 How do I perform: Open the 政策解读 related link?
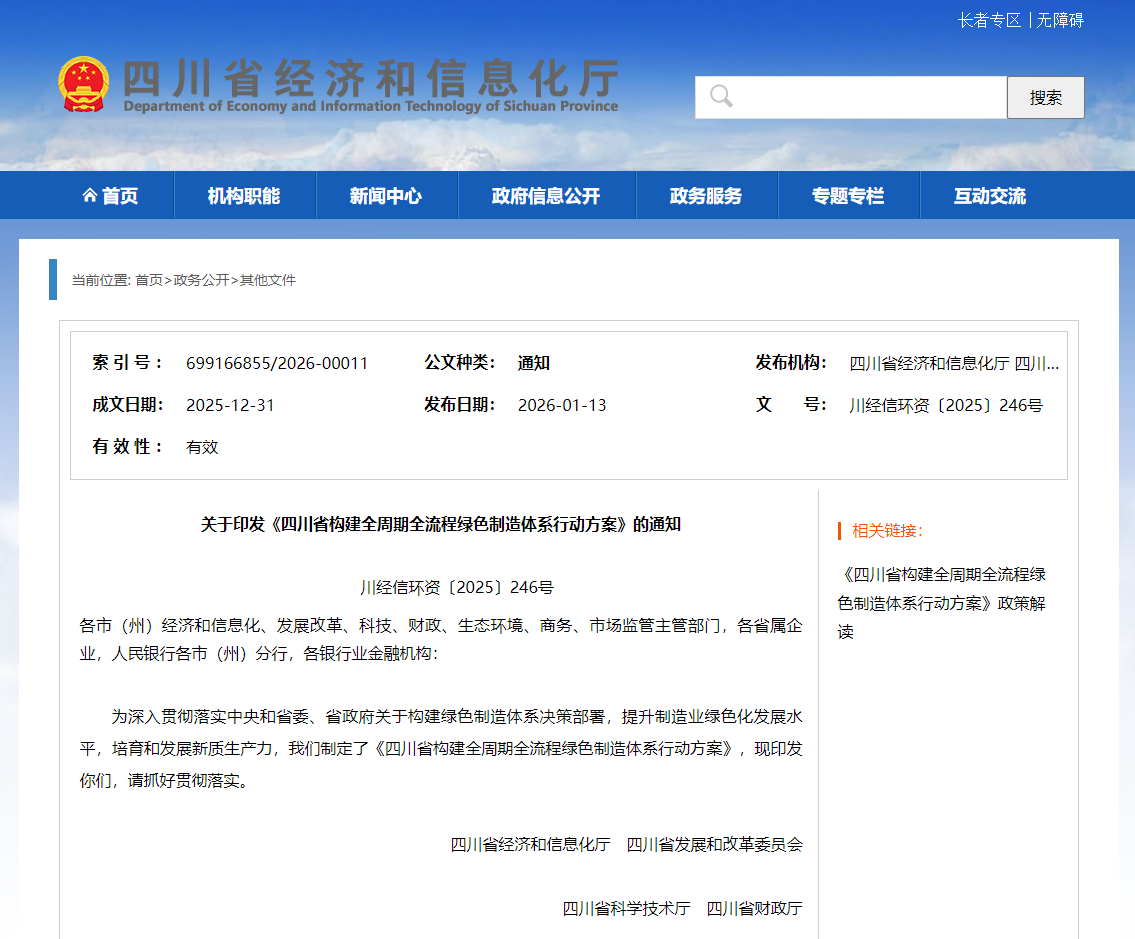pos(944,603)
